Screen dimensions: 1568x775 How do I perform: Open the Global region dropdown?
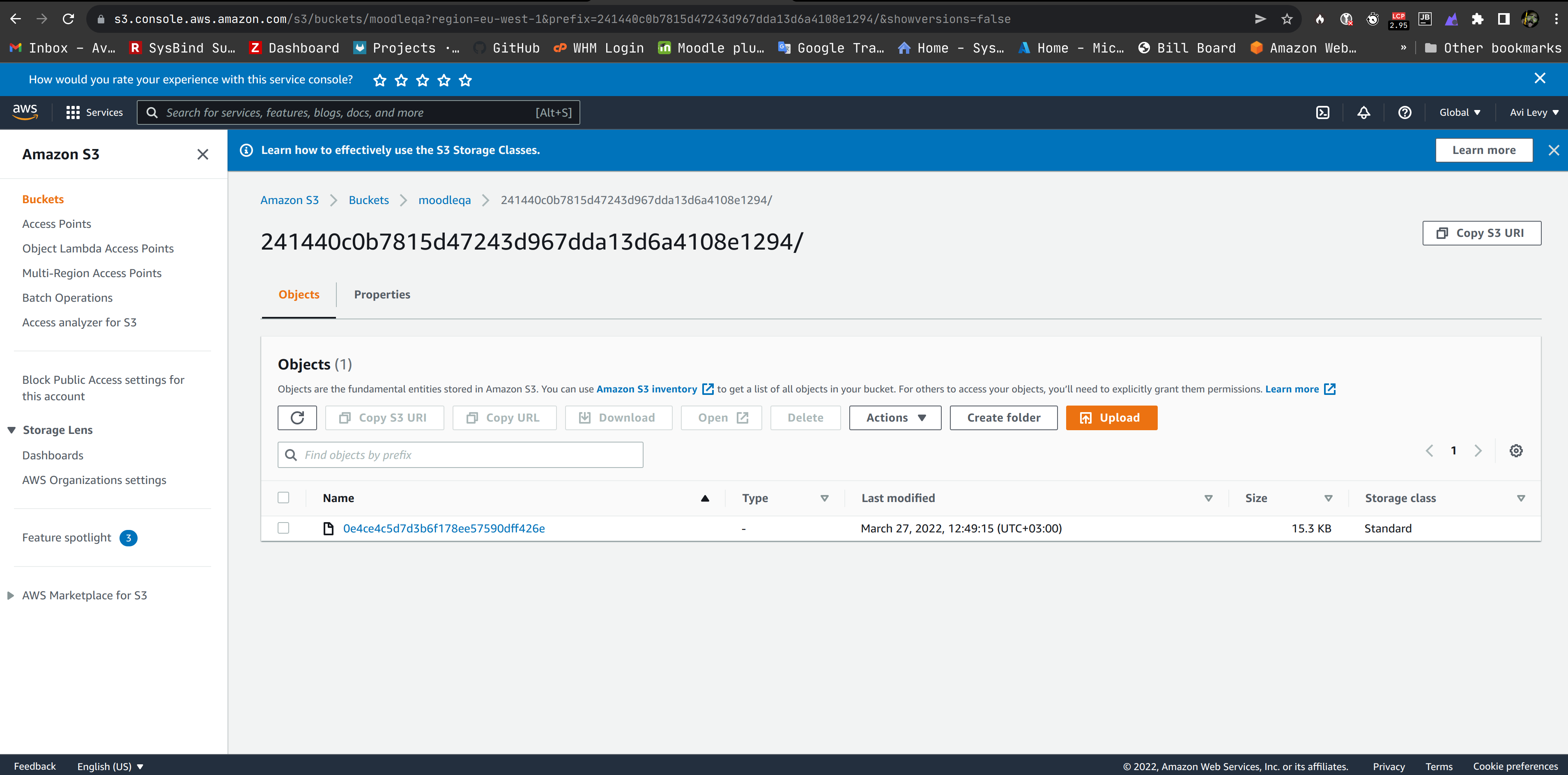1460,112
